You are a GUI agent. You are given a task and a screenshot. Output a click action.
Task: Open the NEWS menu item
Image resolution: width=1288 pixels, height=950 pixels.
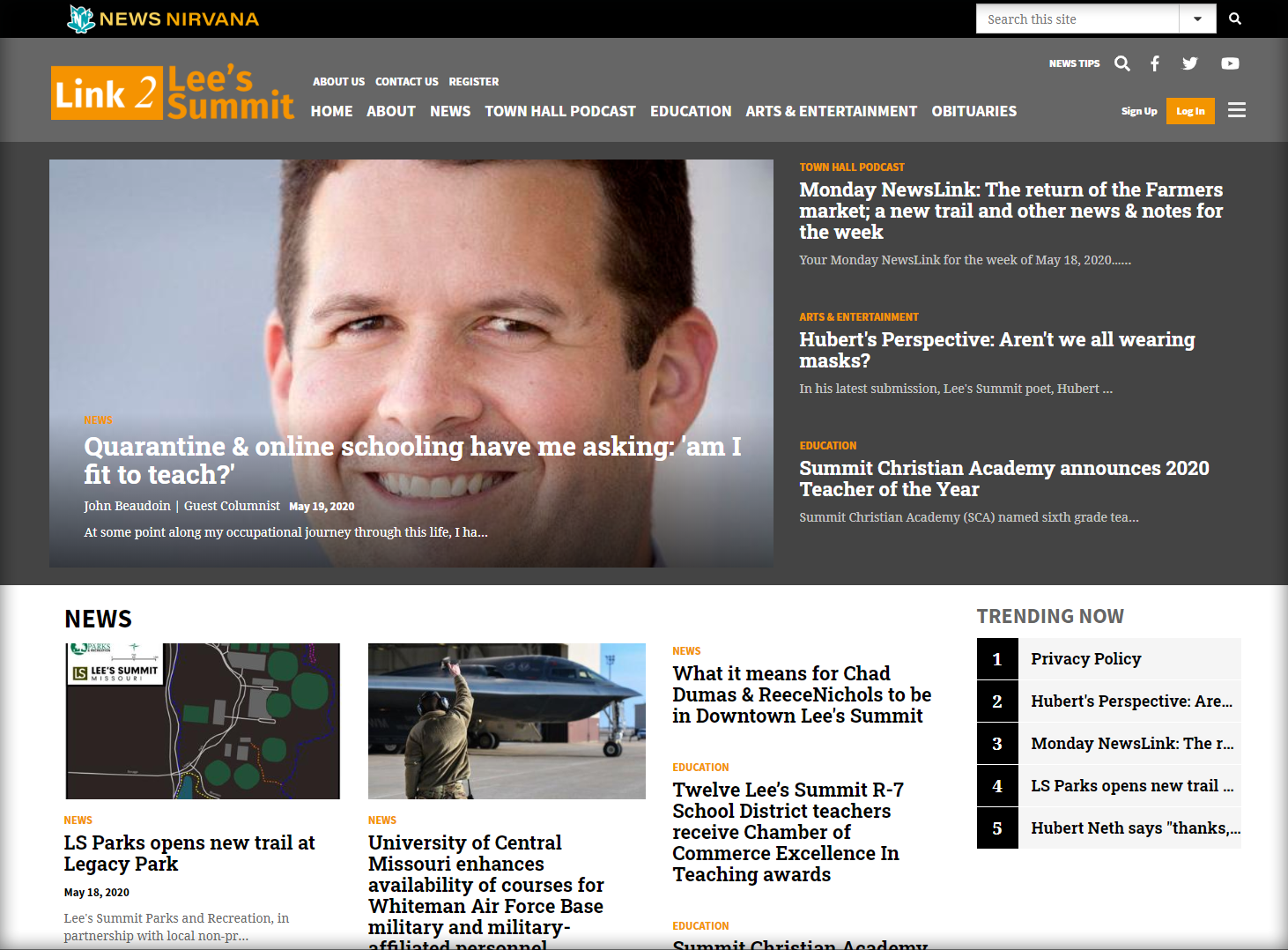[450, 111]
